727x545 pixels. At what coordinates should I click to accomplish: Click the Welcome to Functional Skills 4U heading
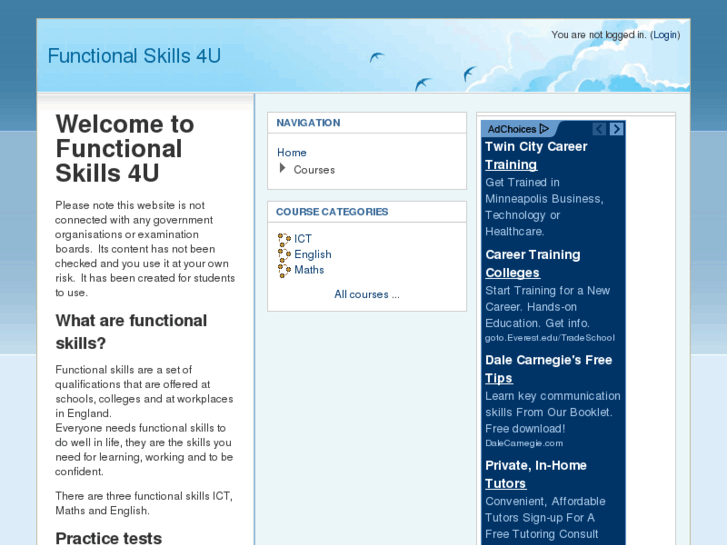coord(125,149)
